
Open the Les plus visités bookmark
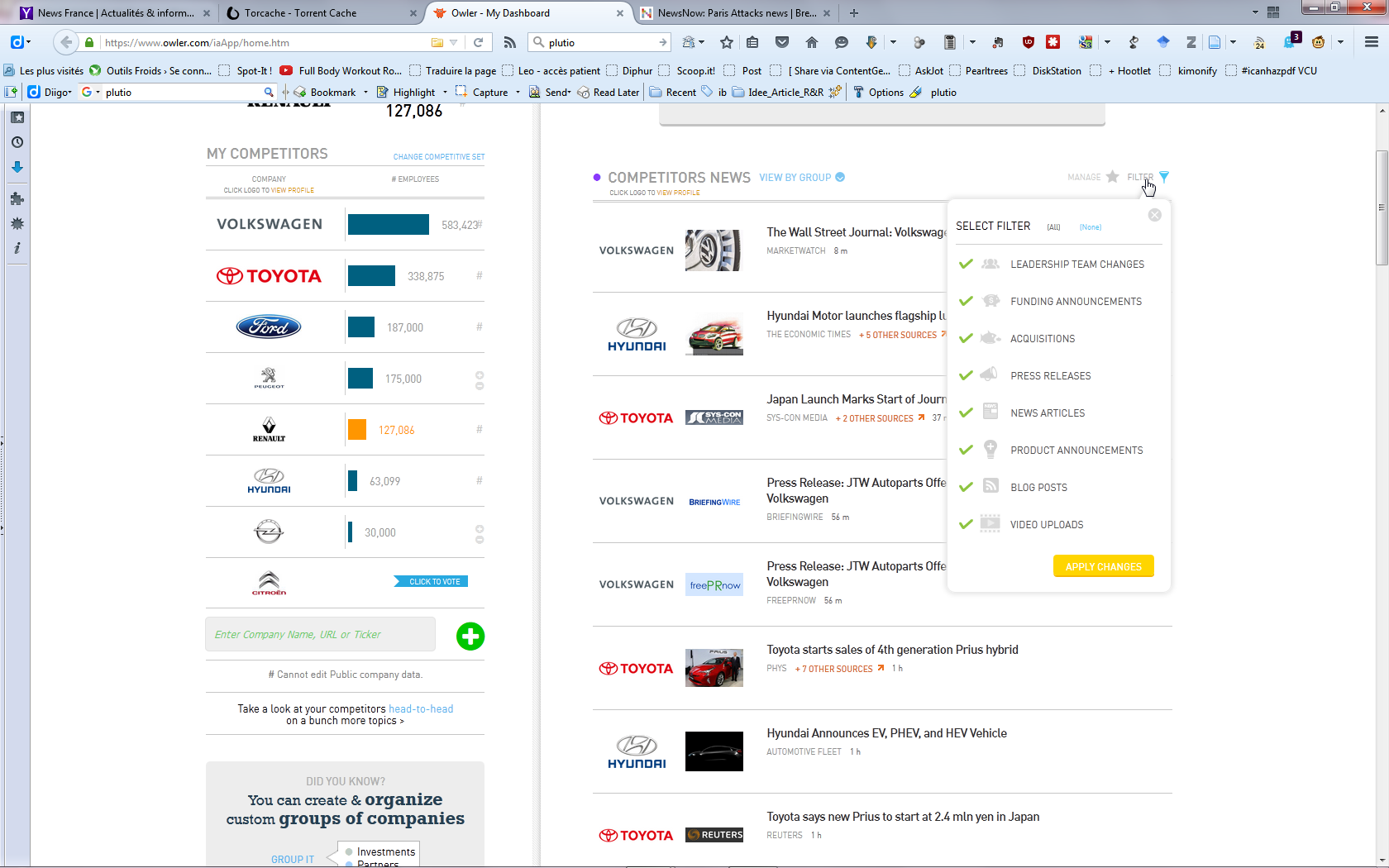(44, 71)
